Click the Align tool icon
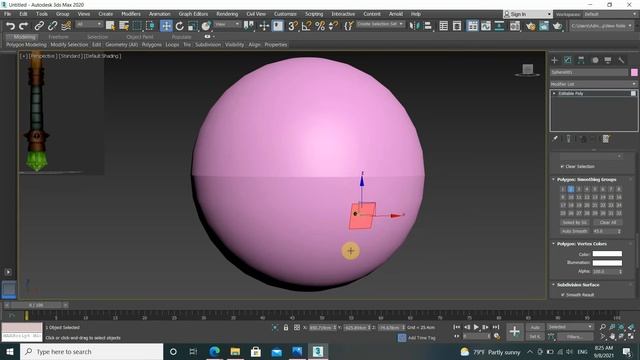The width and height of the screenshot is (640, 360). click(x=428, y=26)
